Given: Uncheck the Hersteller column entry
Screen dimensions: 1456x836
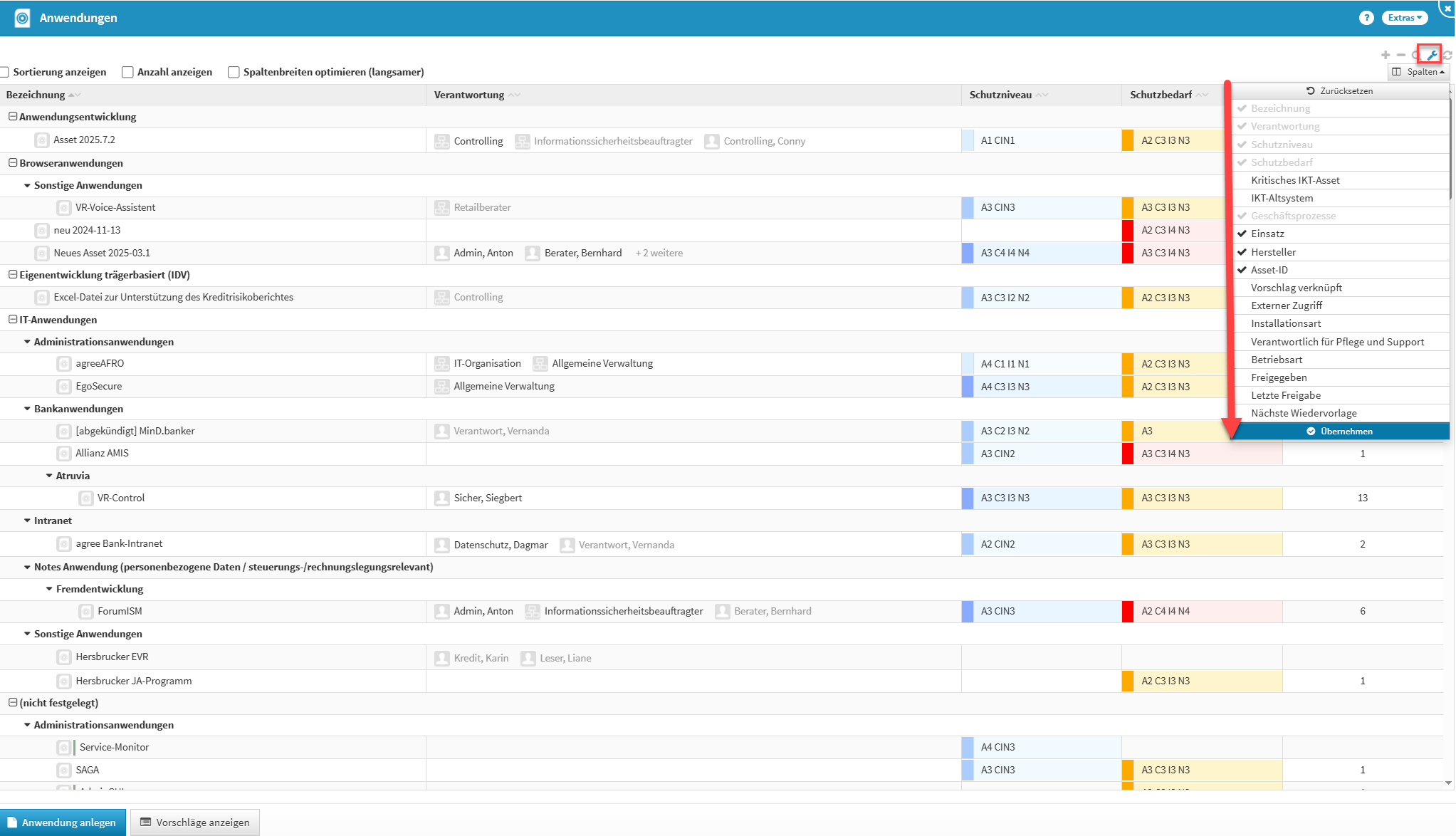Looking at the screenshot, I should click(x=1273, y=252).
